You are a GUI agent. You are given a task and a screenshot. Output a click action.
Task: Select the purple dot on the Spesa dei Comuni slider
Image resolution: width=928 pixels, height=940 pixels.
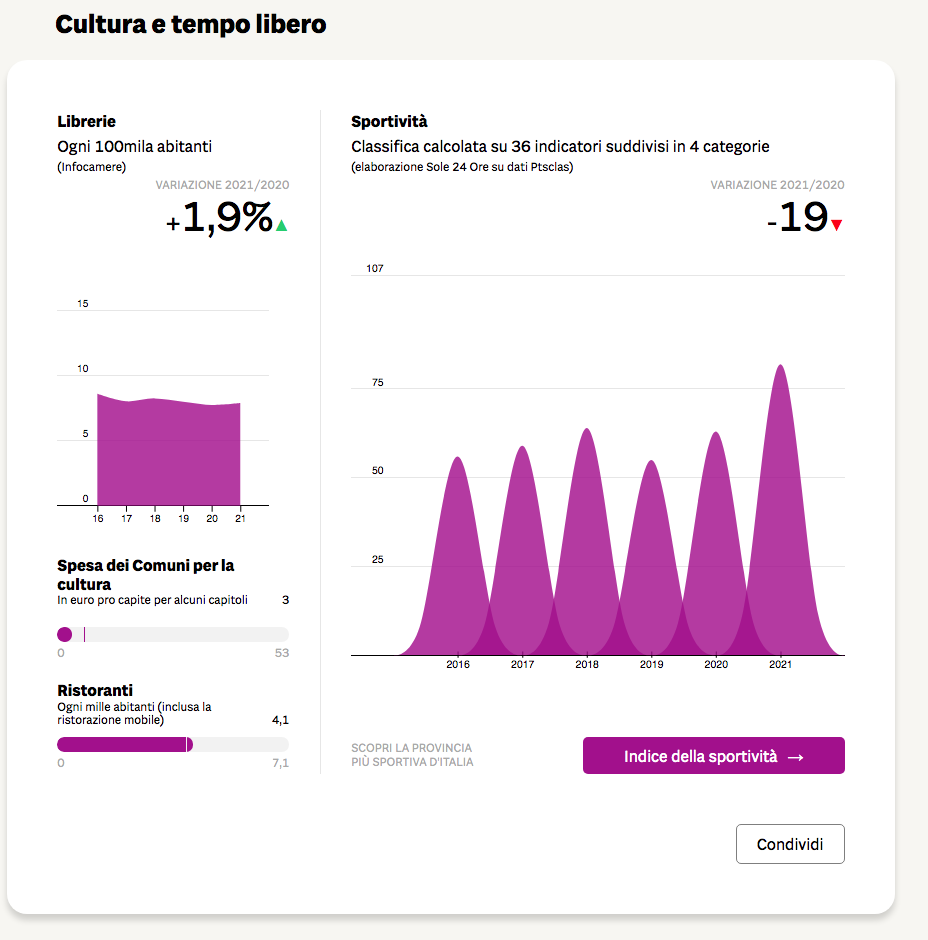pos(65,634)
